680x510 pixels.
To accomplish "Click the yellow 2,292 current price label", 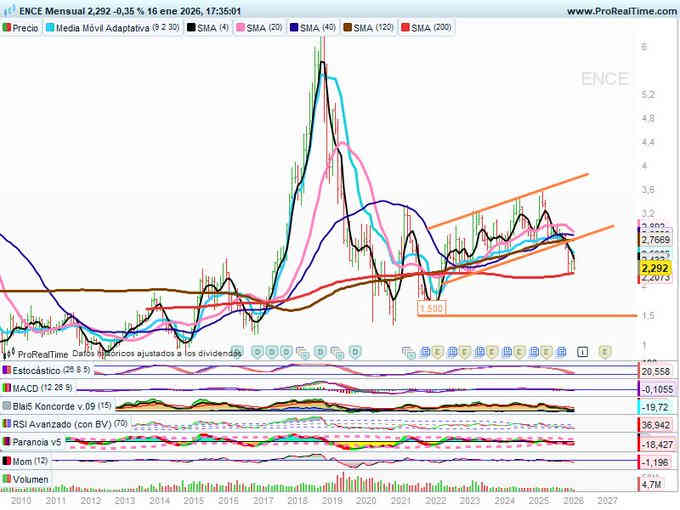I will tap(654, 268).
